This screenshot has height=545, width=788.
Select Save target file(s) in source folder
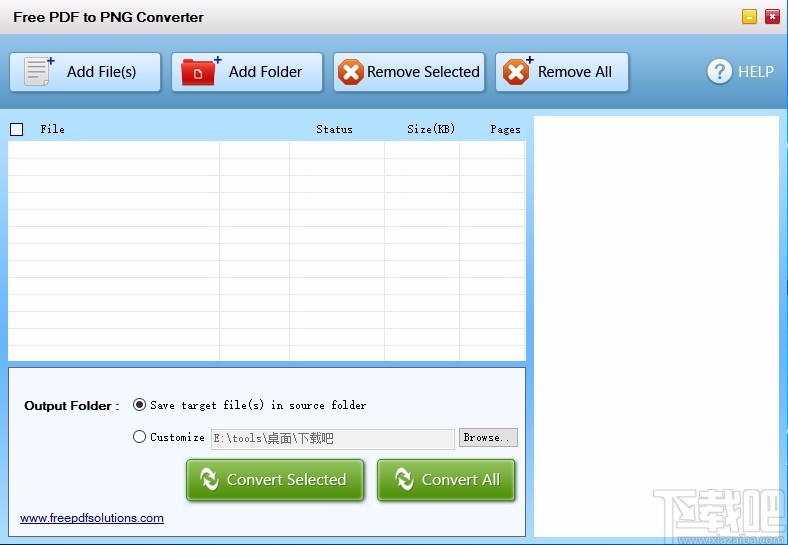click(x=139, y=405)
